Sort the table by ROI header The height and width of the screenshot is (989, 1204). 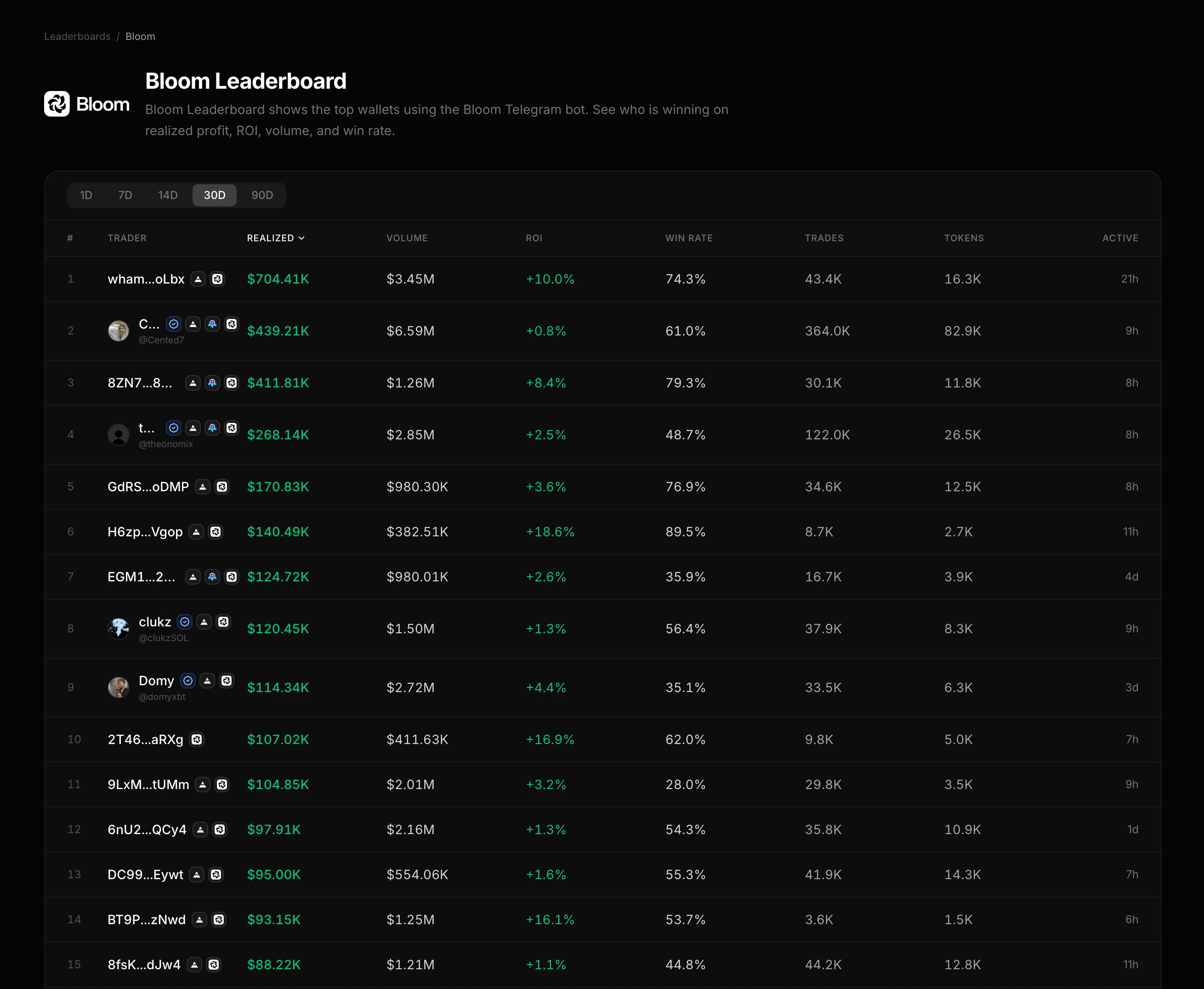pyautogui.click(x=534, y=238)
